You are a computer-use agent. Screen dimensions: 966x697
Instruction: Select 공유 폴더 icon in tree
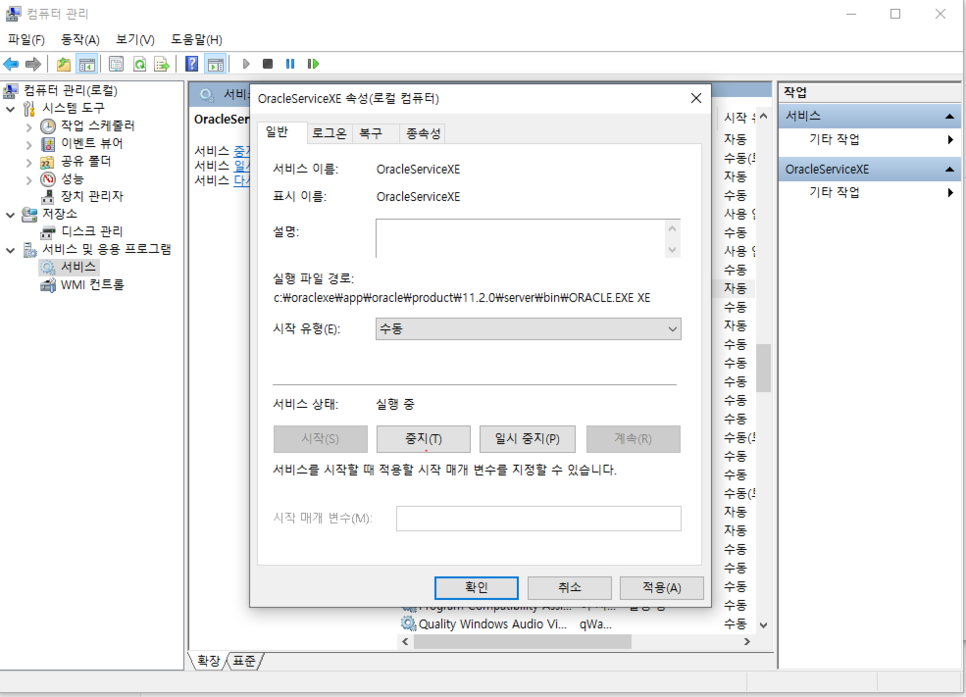click(x=48, y=162)
